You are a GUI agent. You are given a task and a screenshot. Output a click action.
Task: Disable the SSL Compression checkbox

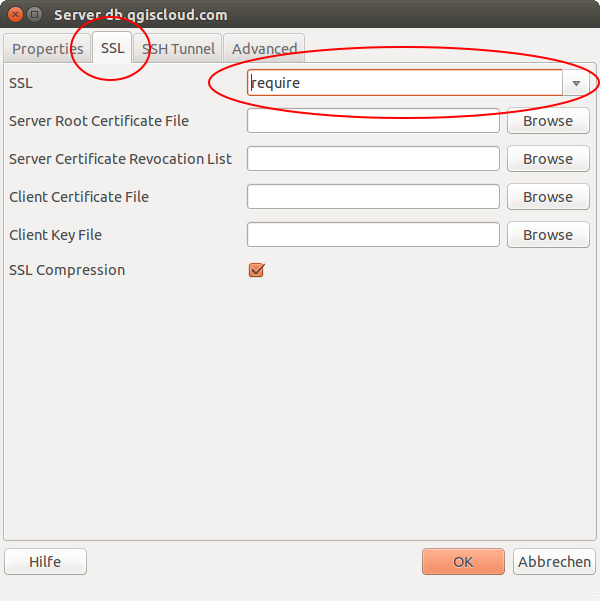[256, 270]
